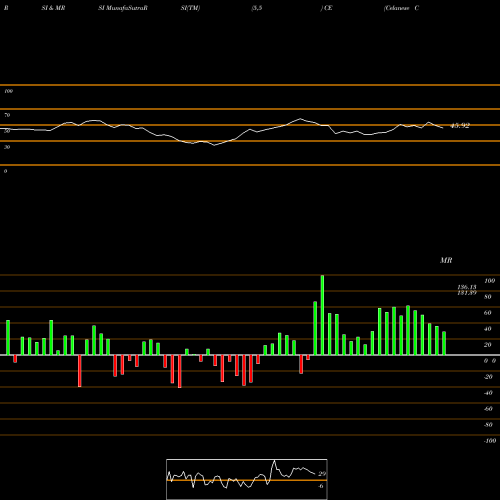This screenshot has height=500, width=500.
Task: Click the tallest green MR bar
Action: tap(322, 315)
